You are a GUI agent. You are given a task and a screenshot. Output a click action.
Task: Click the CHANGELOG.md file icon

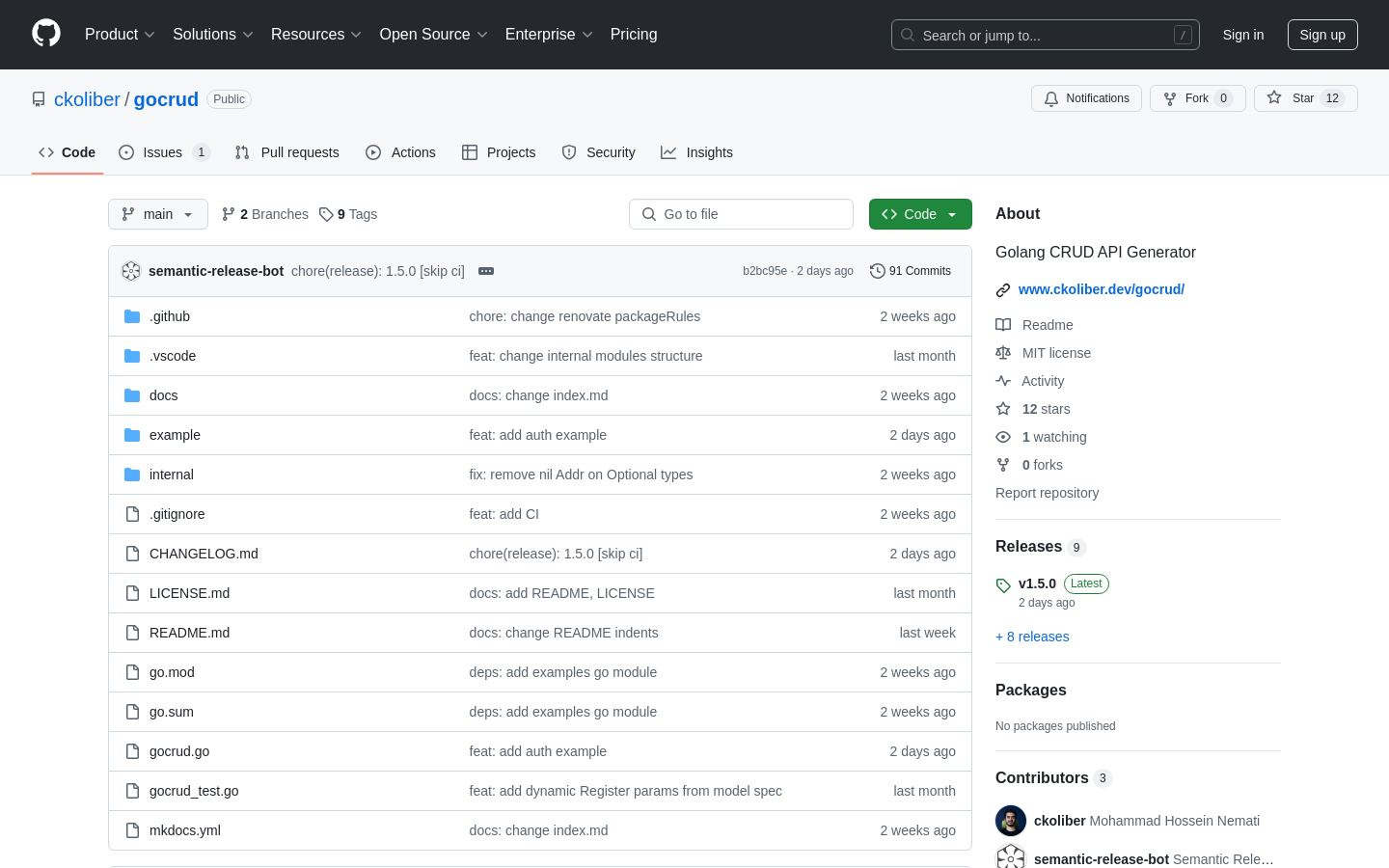[132, 554]
